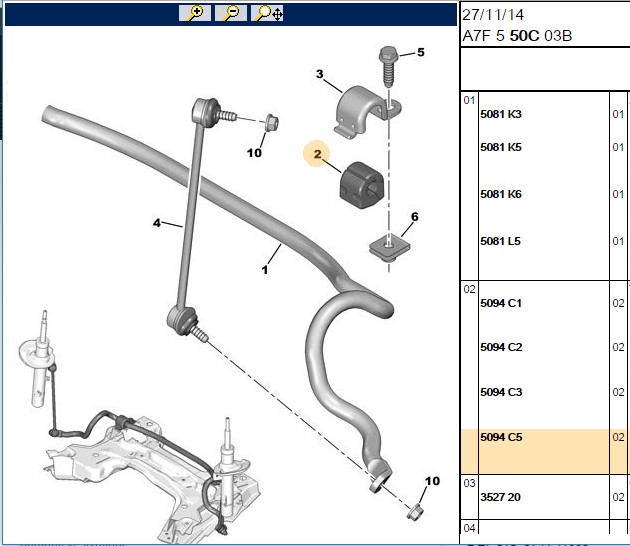Open part number 5081 K3
The height and width of the screenshot is (546, 630).
(x=501, y=114)
